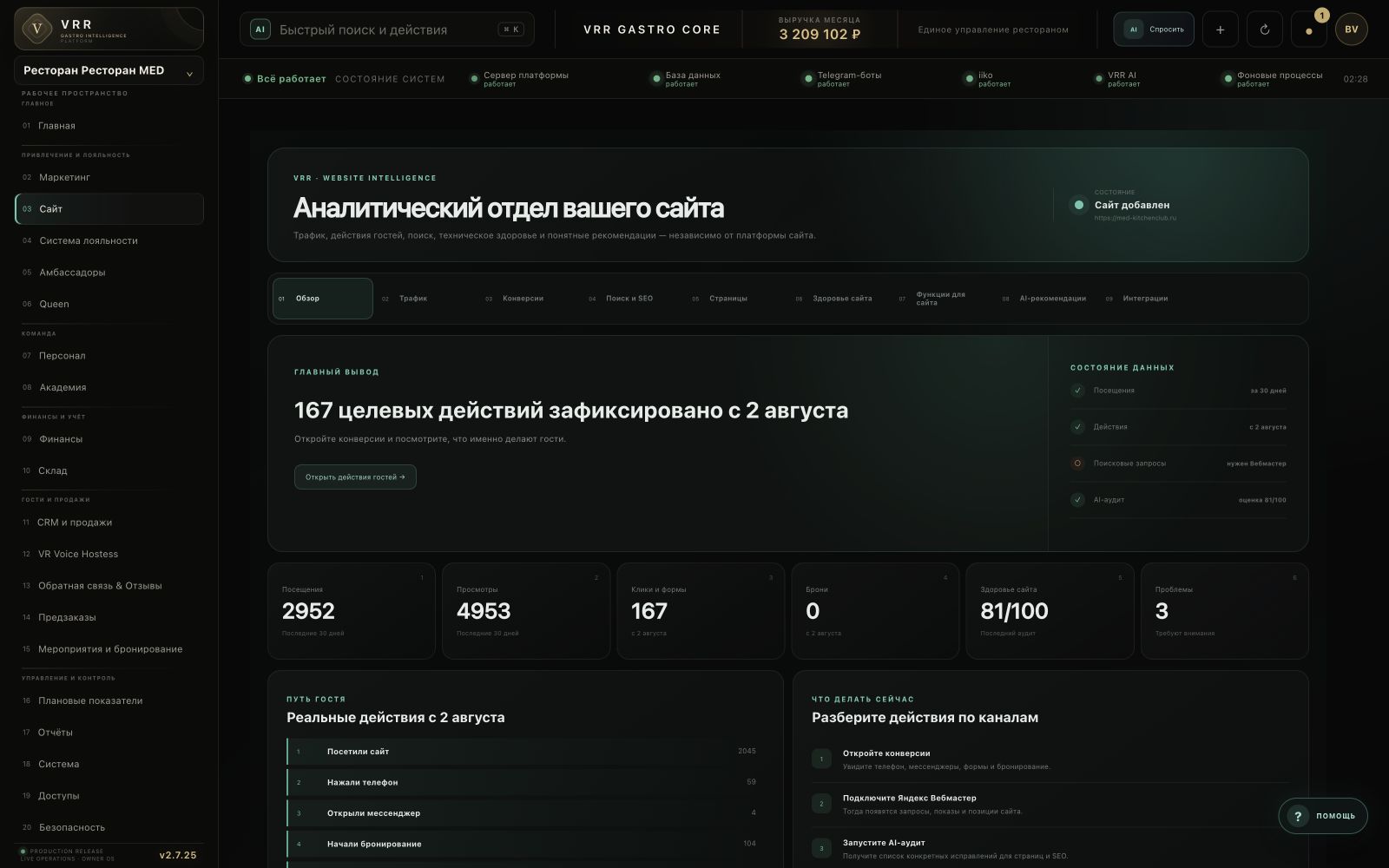Viewport: 1389px width, 868px height.
Task: Open Обратная связь & Отзывы section
Action: point(109,586)
